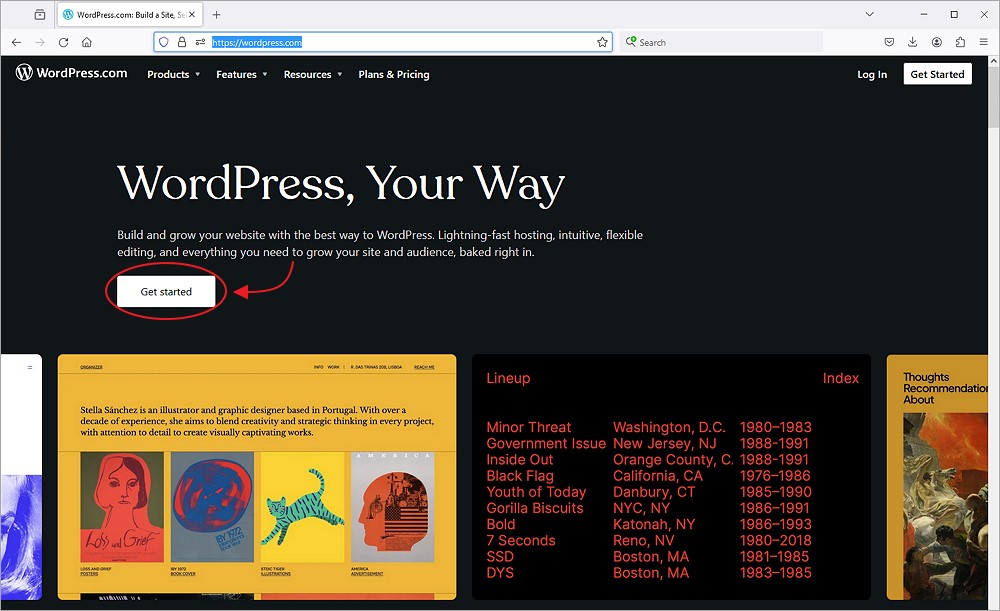Click the site padlock security icon
Image resolution: width=1000 pixels, height=611 pixels.
point(182,42)
